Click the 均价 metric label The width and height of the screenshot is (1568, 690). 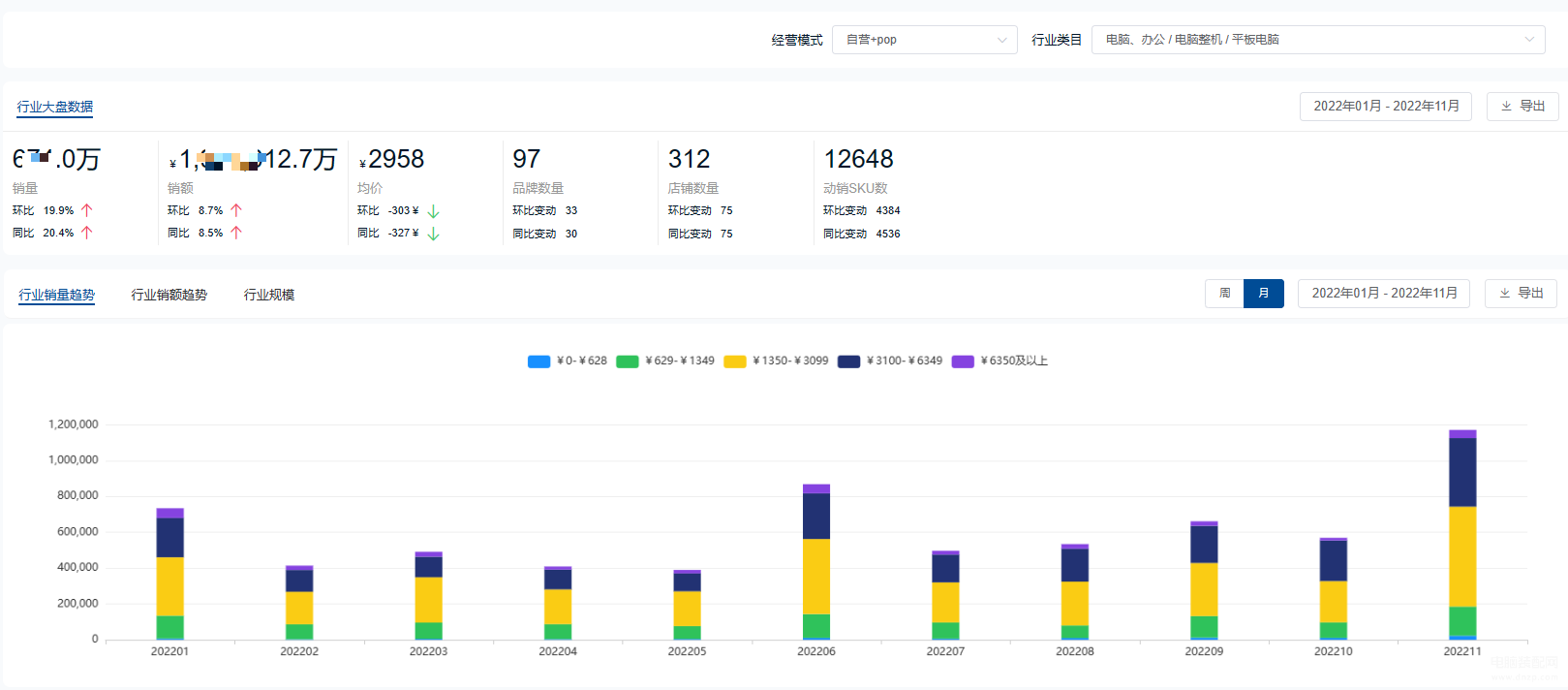pos(370,188)
